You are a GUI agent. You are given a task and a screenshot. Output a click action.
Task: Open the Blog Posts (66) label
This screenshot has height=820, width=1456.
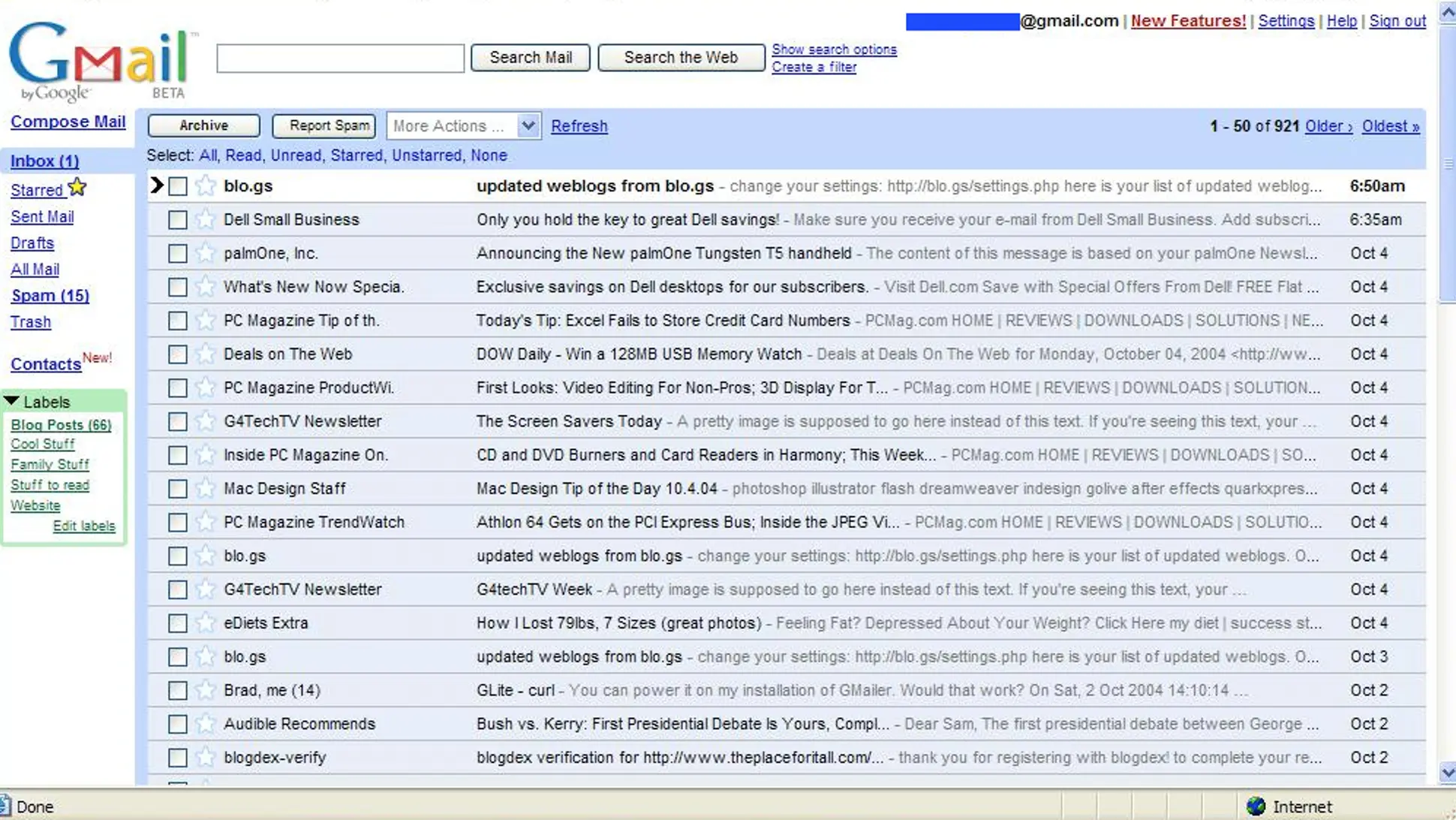[61, 425]
